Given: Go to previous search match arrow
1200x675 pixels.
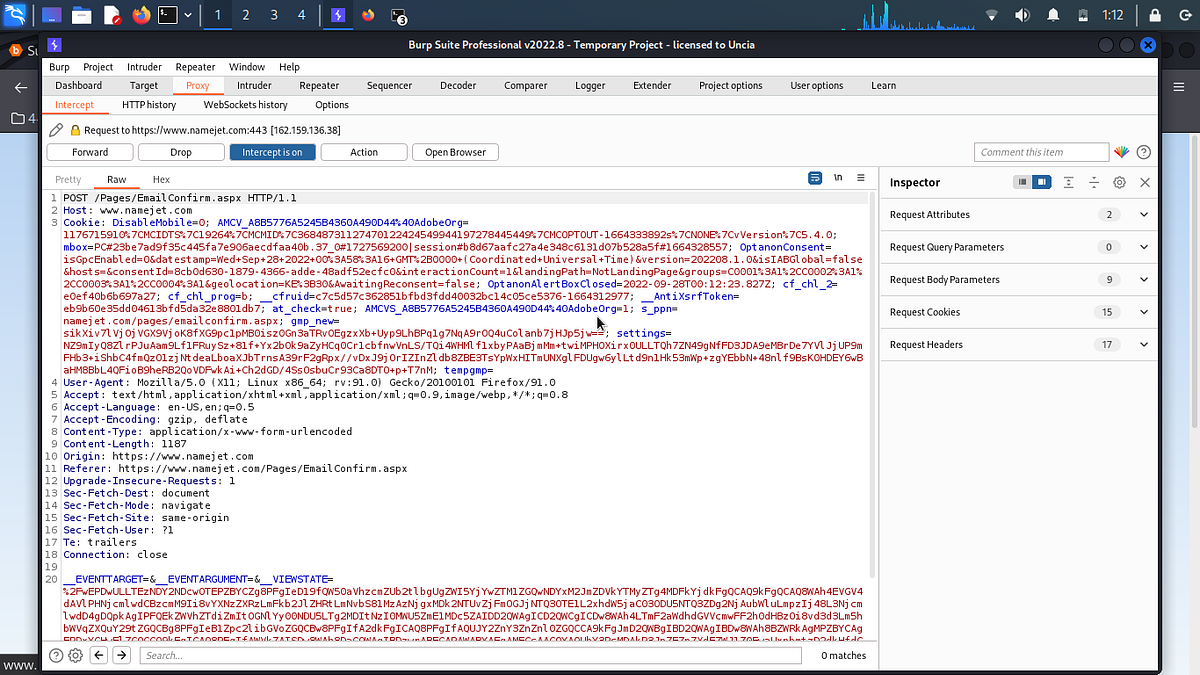Looking at the screenshot, I should [x=99, y=655].
